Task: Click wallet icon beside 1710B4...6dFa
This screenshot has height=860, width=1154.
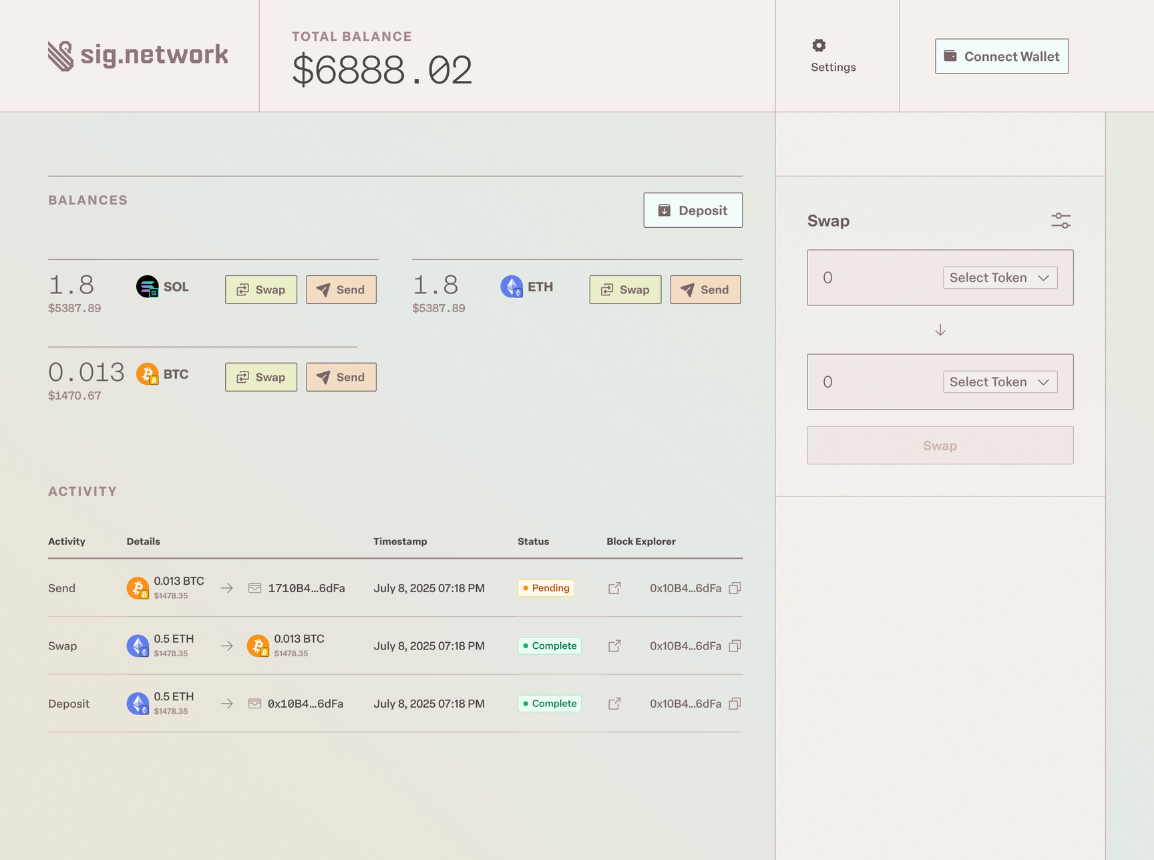Action: click(x=255, y=589)
